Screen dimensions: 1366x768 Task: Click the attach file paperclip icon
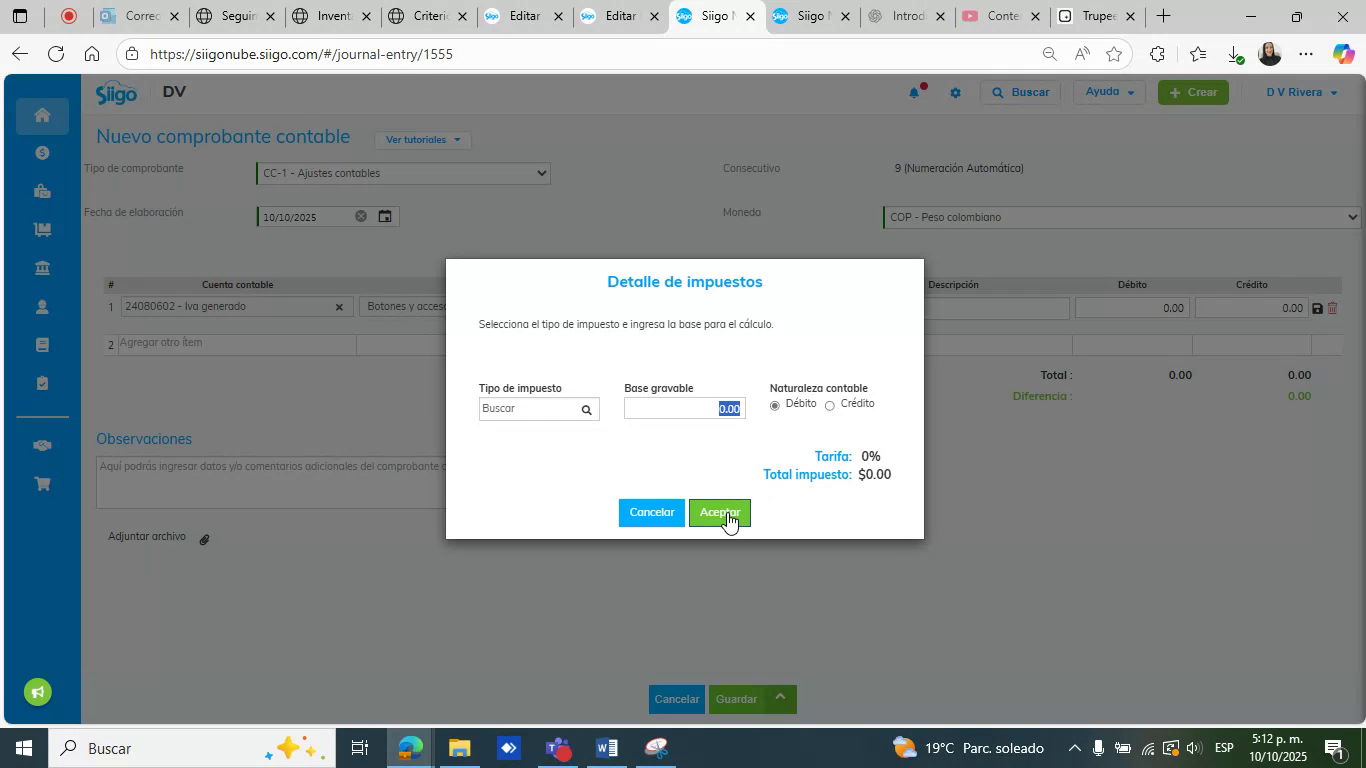(204, 539)
